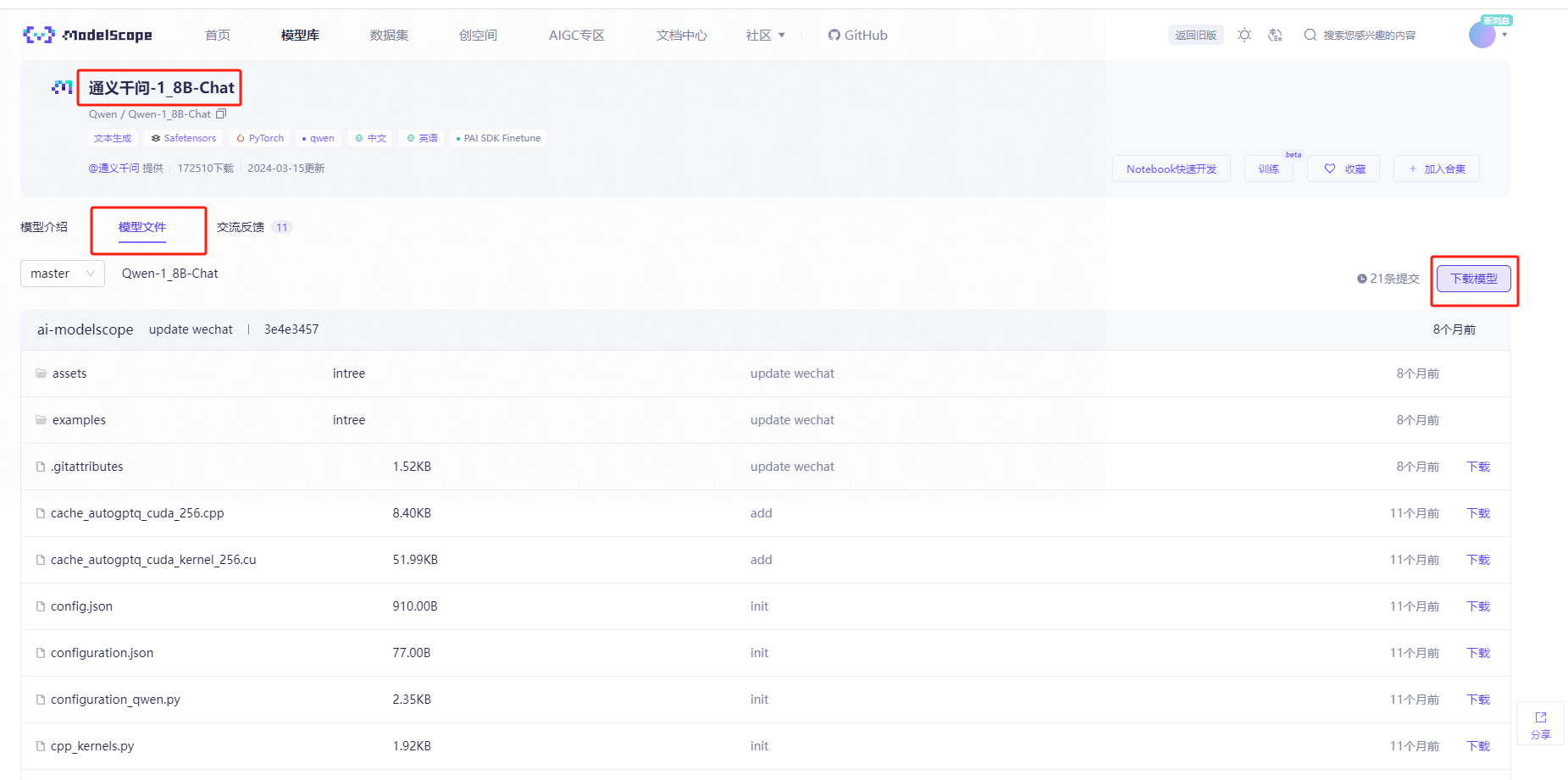Click the Qwen-1_8B-Chat breadcrumb path

point(170,274)
